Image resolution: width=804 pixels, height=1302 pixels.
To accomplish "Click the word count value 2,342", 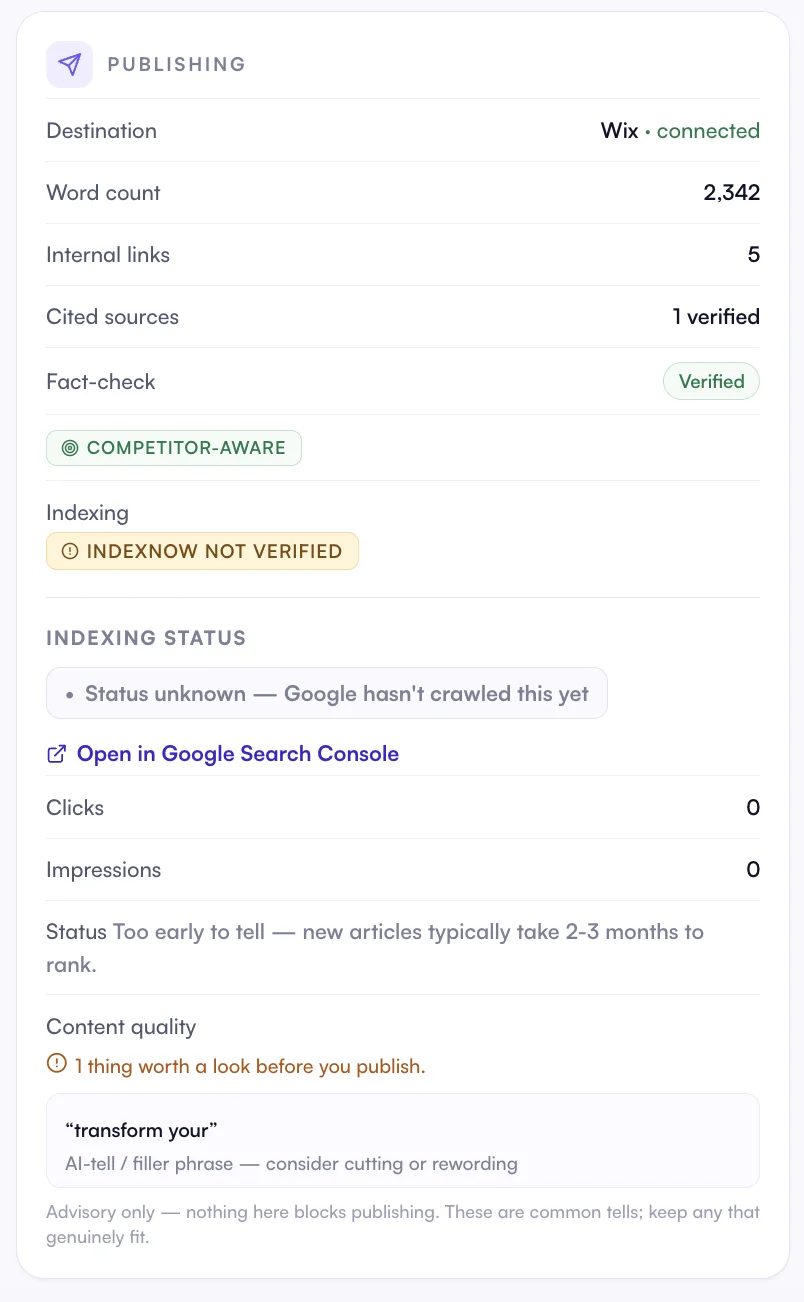I will [731, 193].
